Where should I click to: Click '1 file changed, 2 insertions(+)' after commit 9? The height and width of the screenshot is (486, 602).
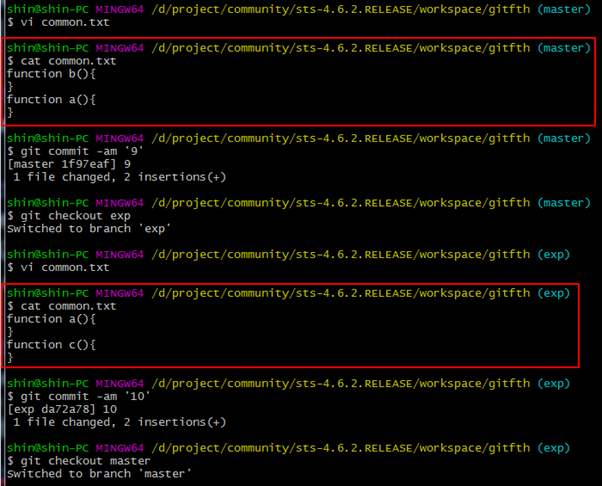(119, 177)
